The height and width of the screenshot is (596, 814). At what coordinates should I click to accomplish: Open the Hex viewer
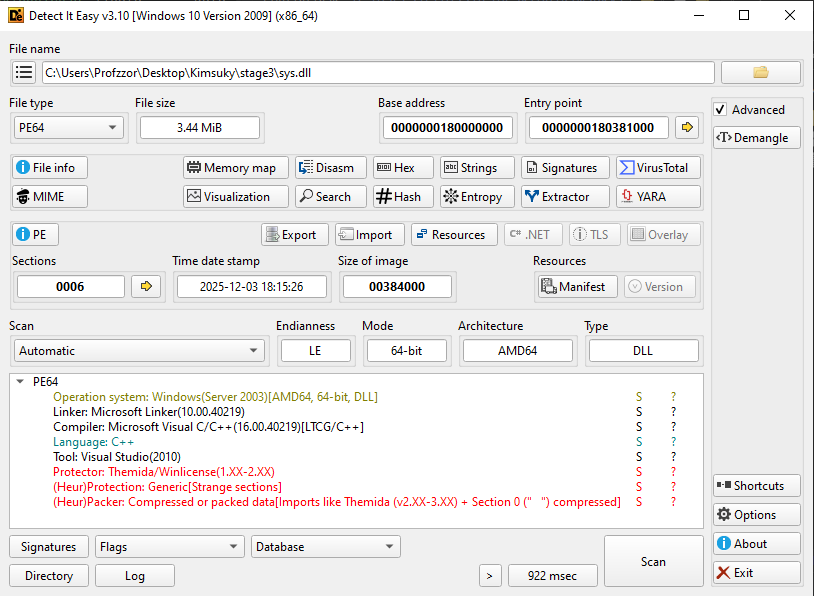click(402, 167)
